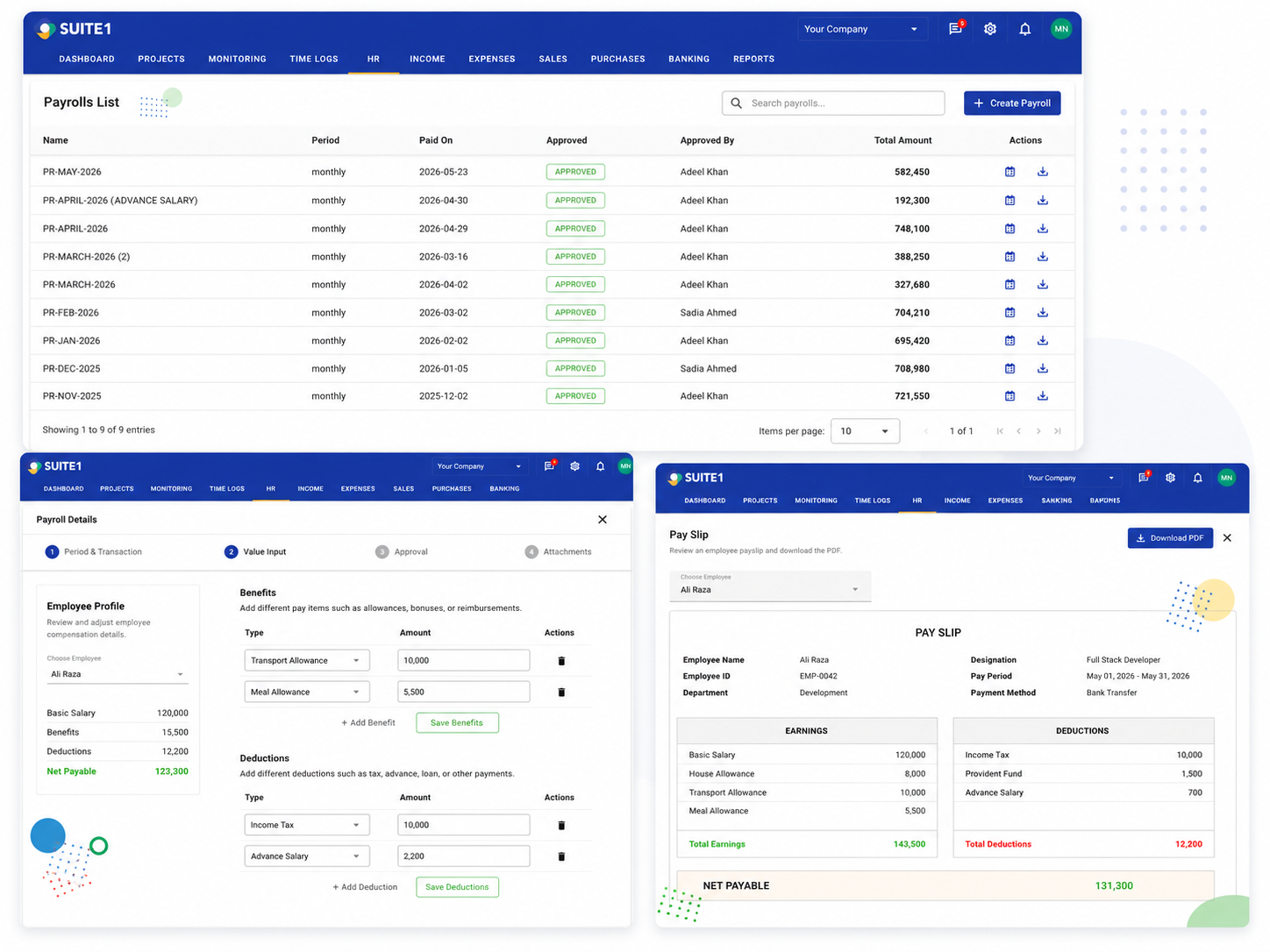Open the Choose Employee dropdown in Pay Slip
Image resolution: width=1270 pixels, height=952 pixels.
770,586
